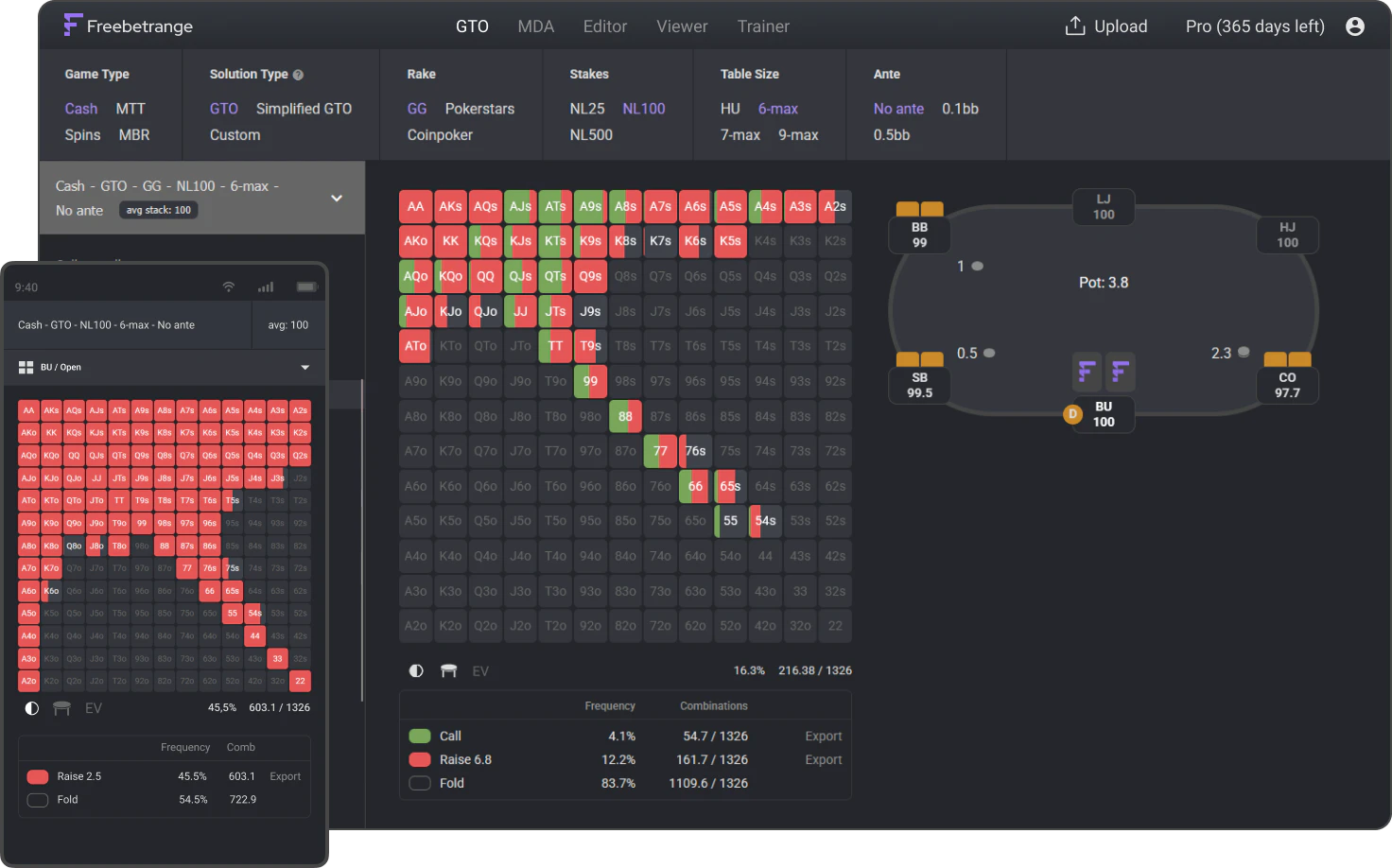Screen dimensions: 1392x868
Task: Select NL25 stakes
Action: pos(587,109)
